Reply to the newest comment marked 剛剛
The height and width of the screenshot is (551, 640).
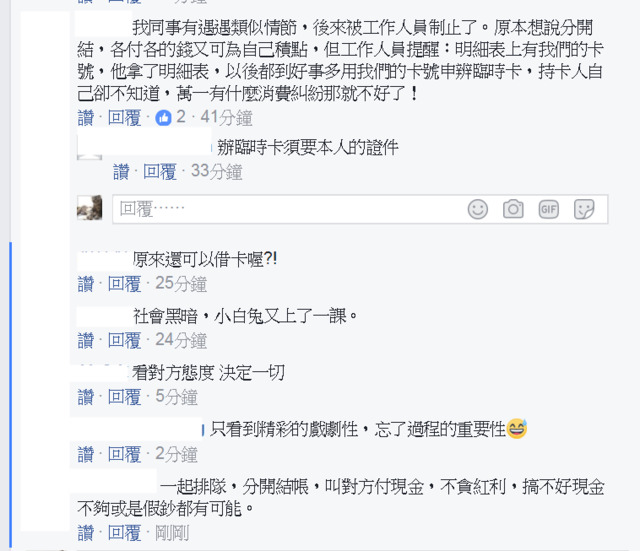[124, 533]
